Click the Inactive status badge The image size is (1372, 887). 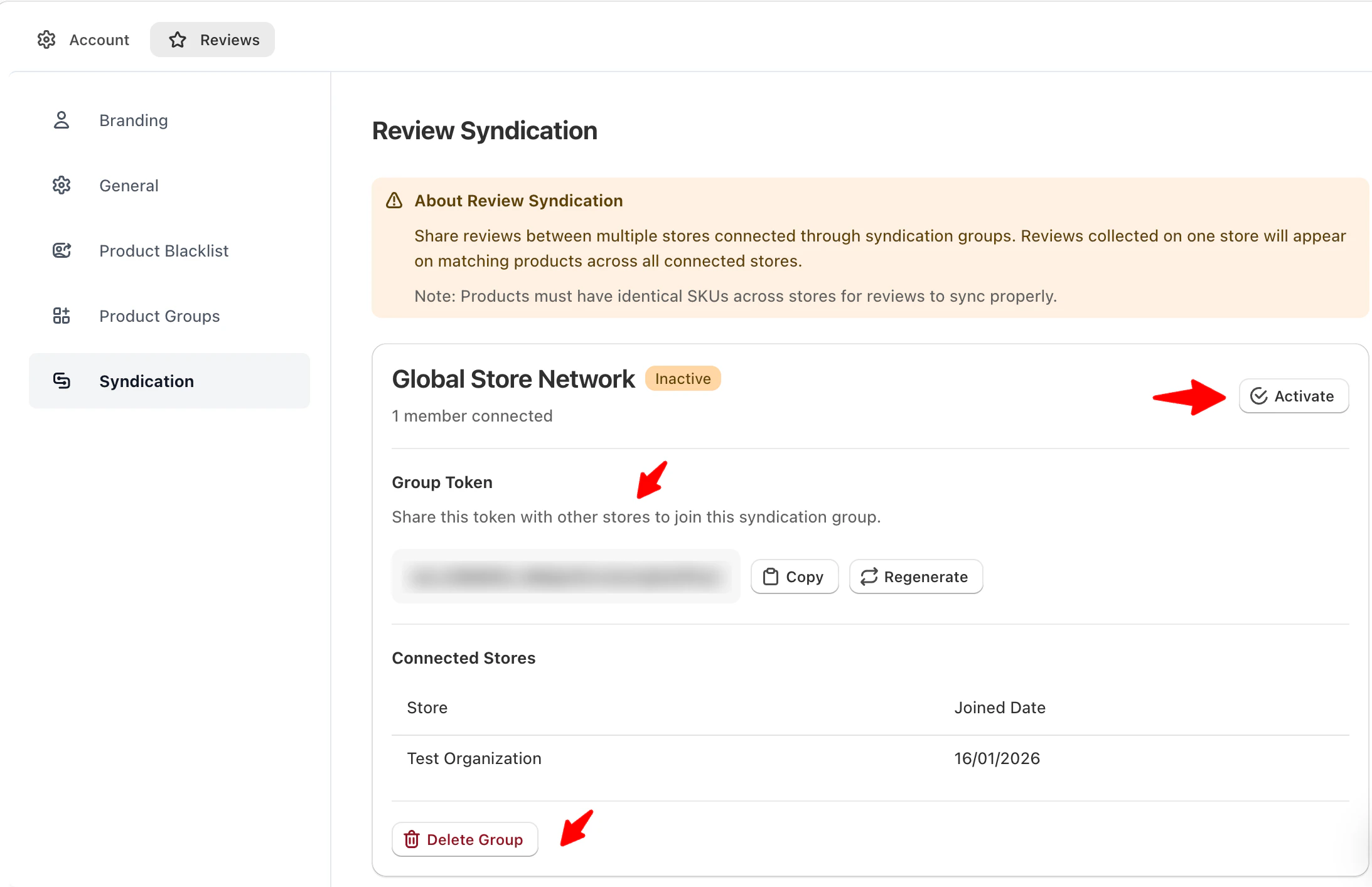[683, 378]
